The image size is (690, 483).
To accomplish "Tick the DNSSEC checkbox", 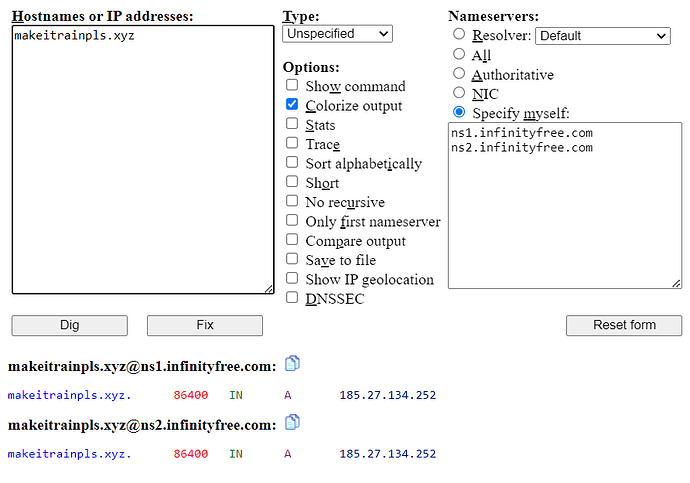I will (292, 298).
